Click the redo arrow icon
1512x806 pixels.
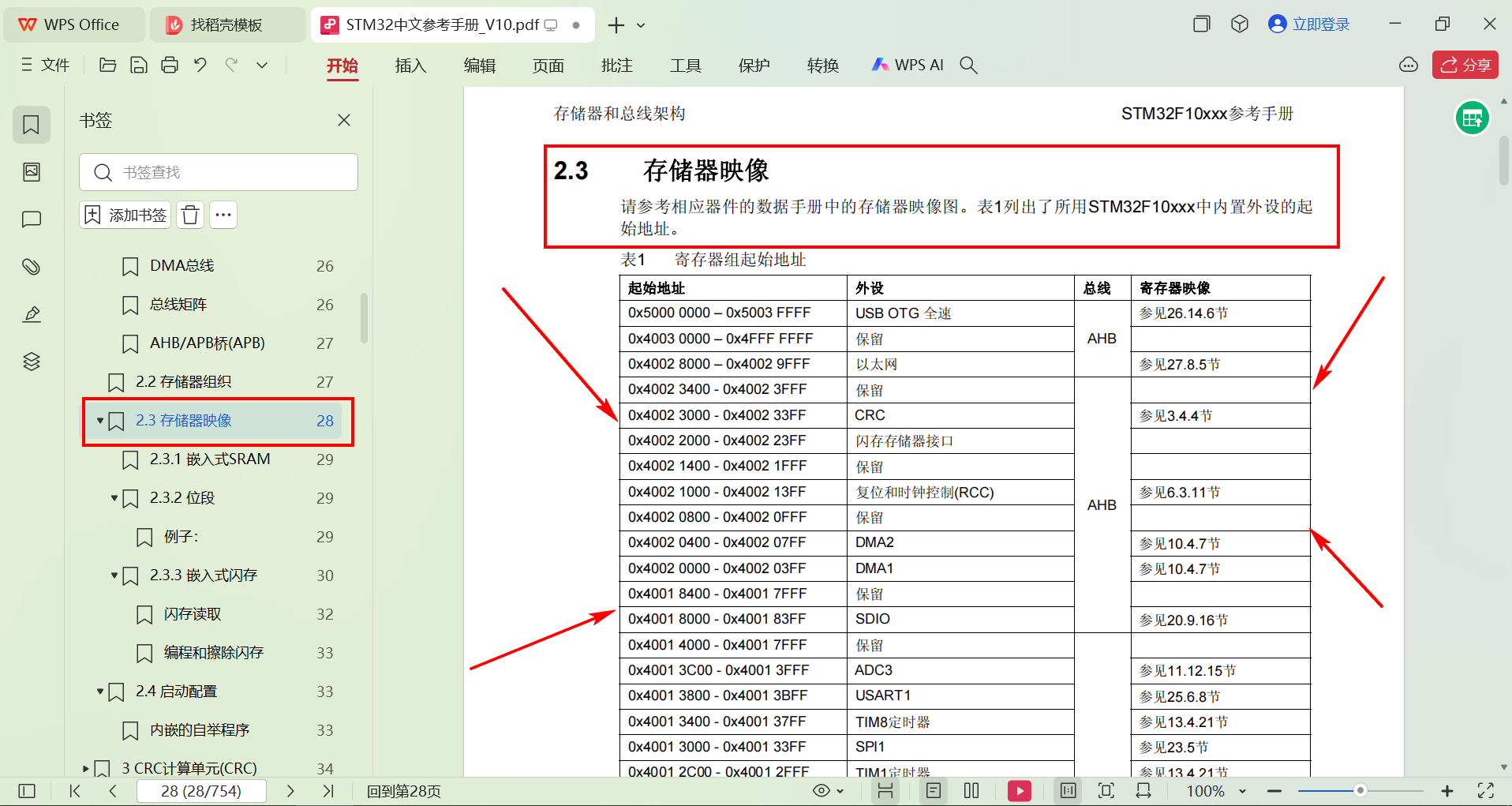231,65
